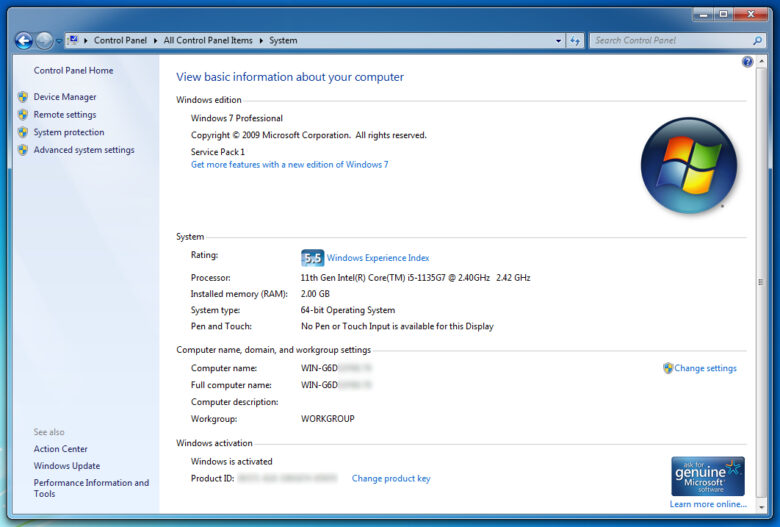Close the System window

click(751, 14)
